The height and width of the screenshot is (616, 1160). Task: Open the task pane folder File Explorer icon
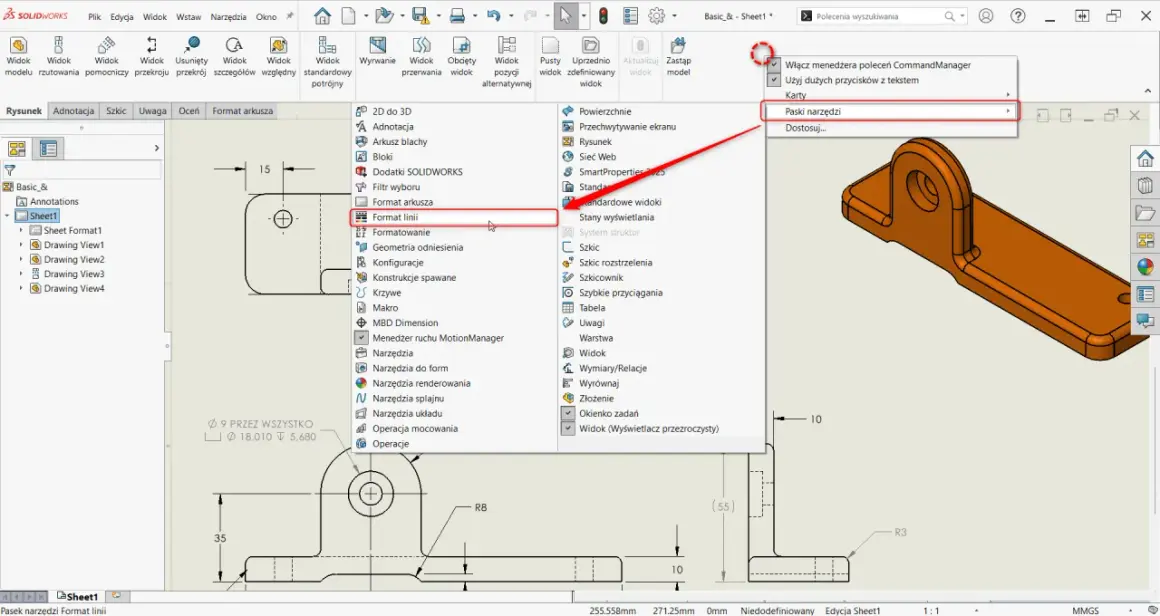pos(1144,213)
